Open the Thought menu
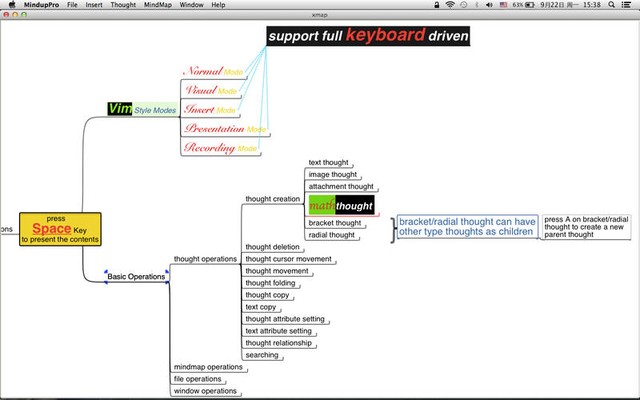The image size is (640, 400). click(x=123, y=5)
